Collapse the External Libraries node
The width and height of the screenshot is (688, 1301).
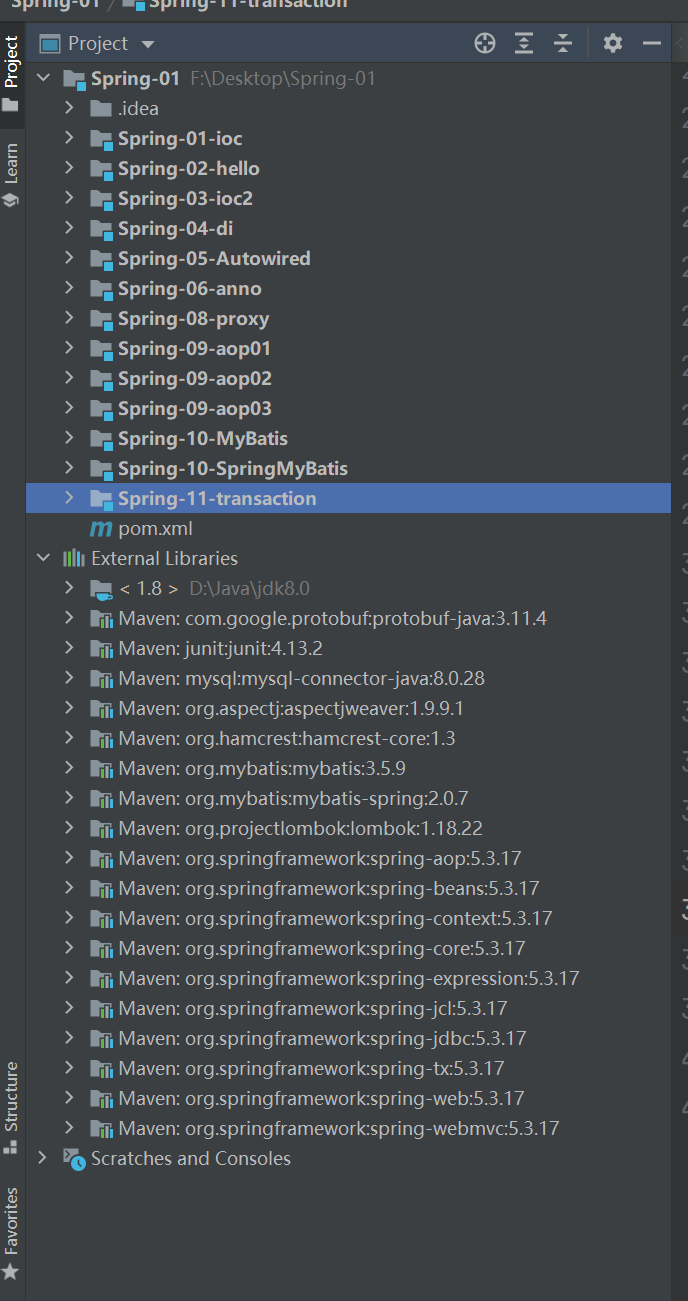43,558
